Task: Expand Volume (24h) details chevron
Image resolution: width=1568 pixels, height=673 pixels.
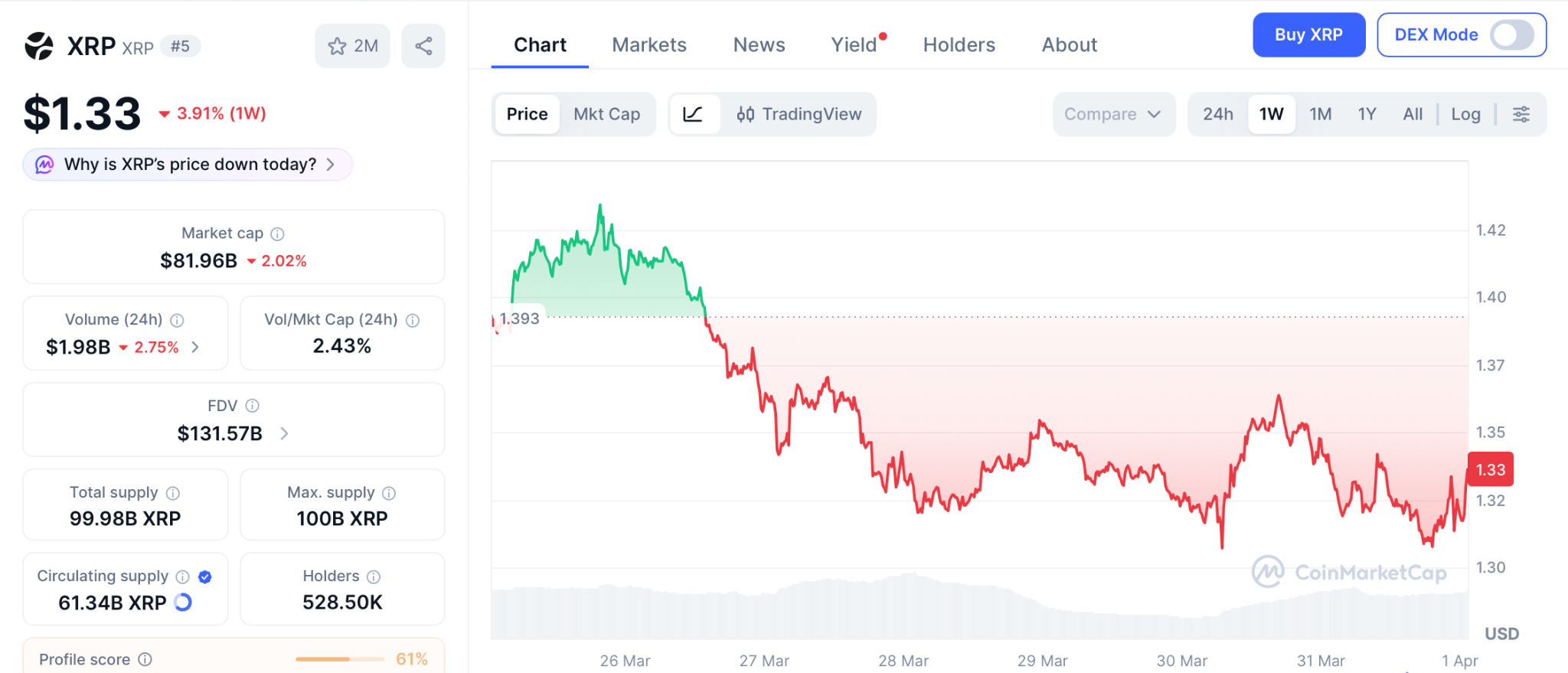Action: coord(196,347)
